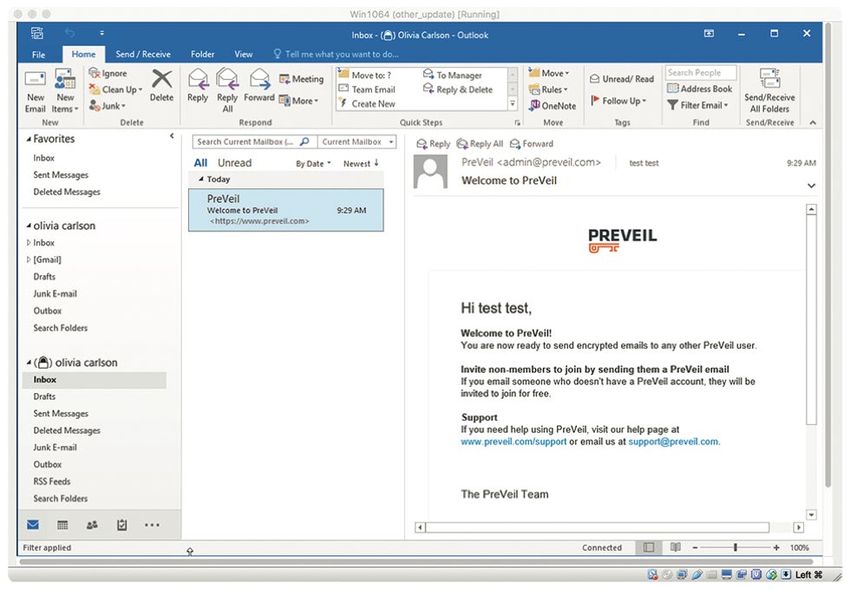850x589 pixels.
Task: Select the Reply & Delete quick step
Action: [458, 89]
